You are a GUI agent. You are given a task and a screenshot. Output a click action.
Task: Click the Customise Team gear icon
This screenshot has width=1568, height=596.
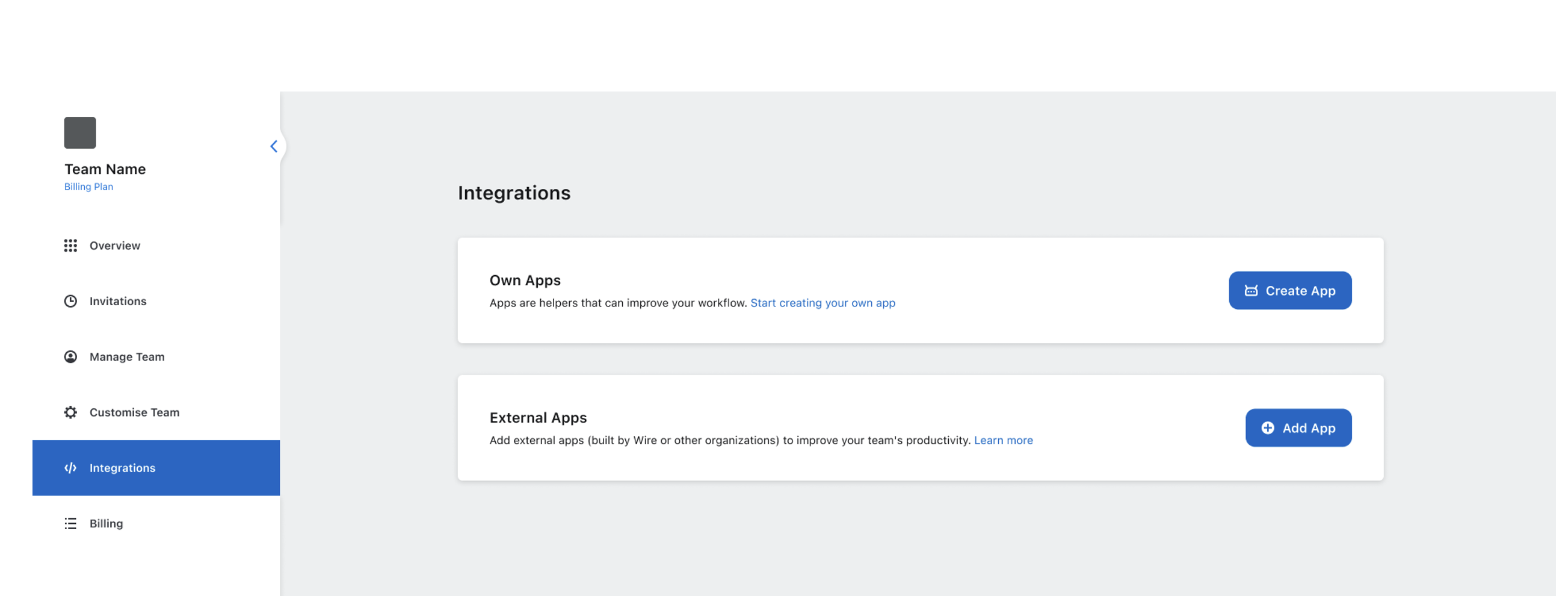coord(70,412)
